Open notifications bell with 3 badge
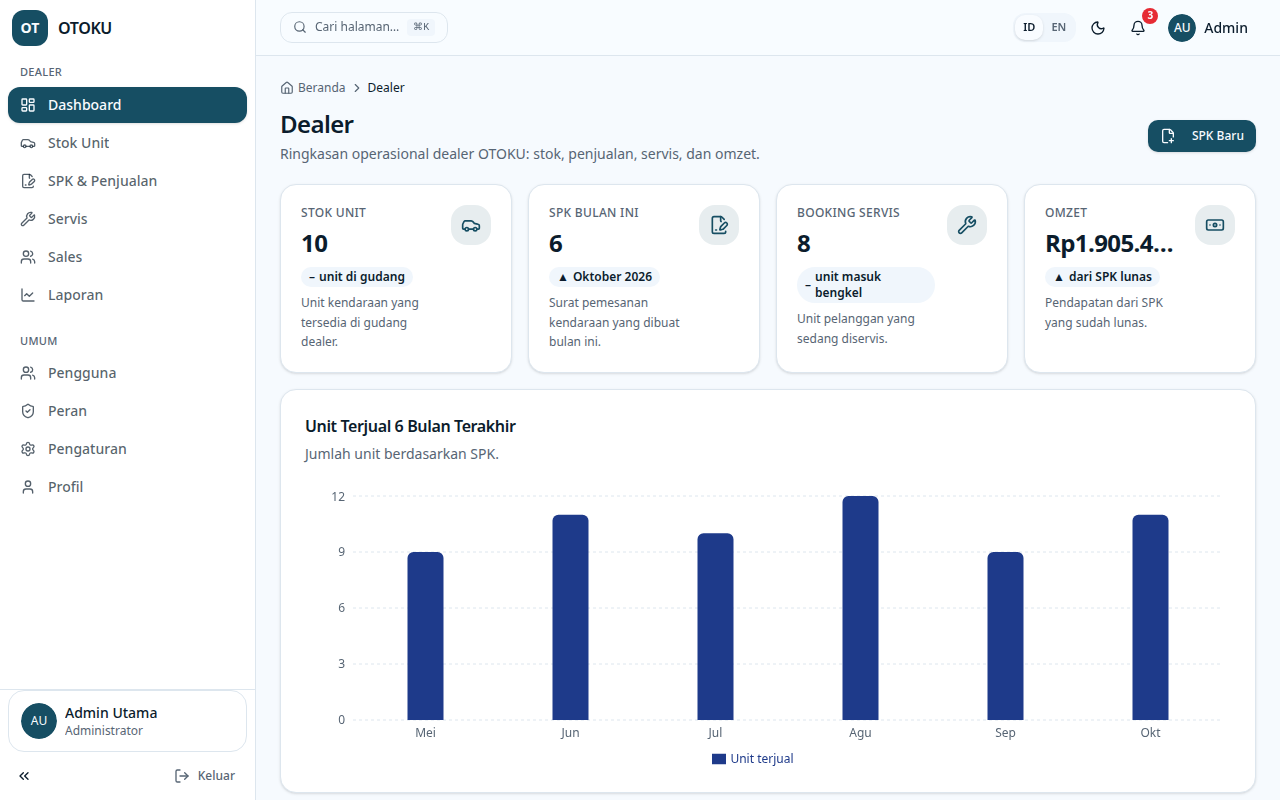 click(1138, 28)
